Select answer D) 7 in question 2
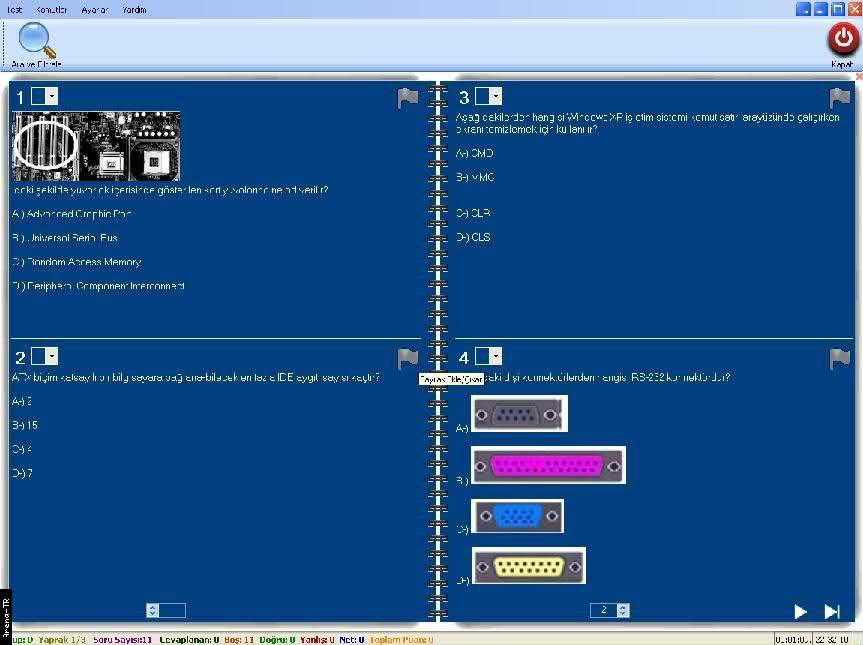Viewport: 863px width, 645px height. (23, 473)
